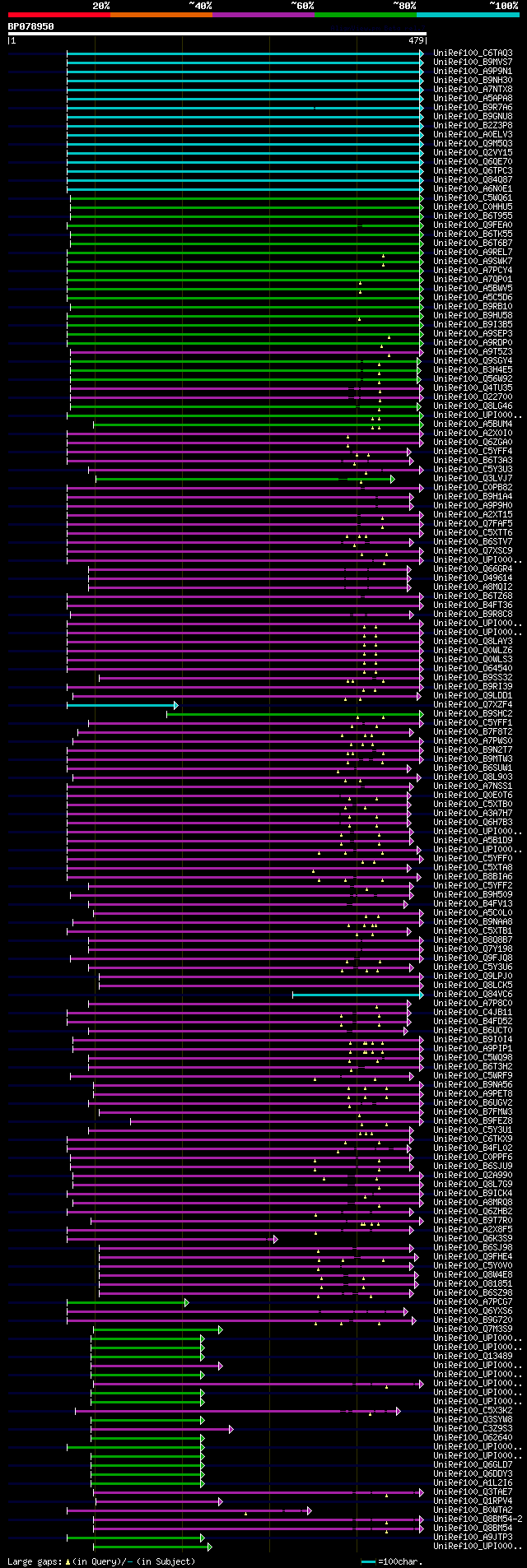This screenshot has width=527, height=1568.
Task: Select hit UniRef100_C6TKX9
Action: 473,1139
